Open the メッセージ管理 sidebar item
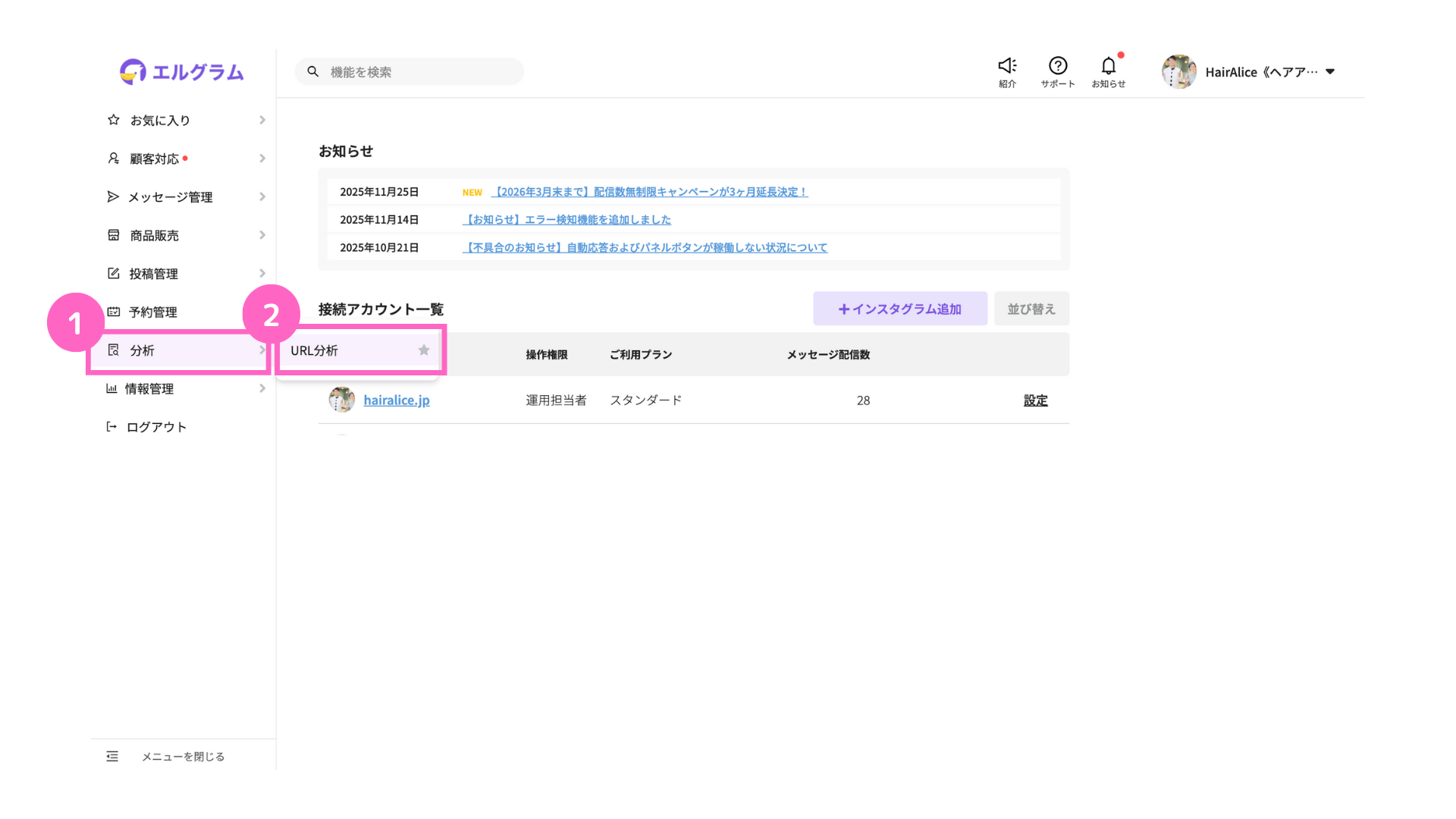 [170, 197]
